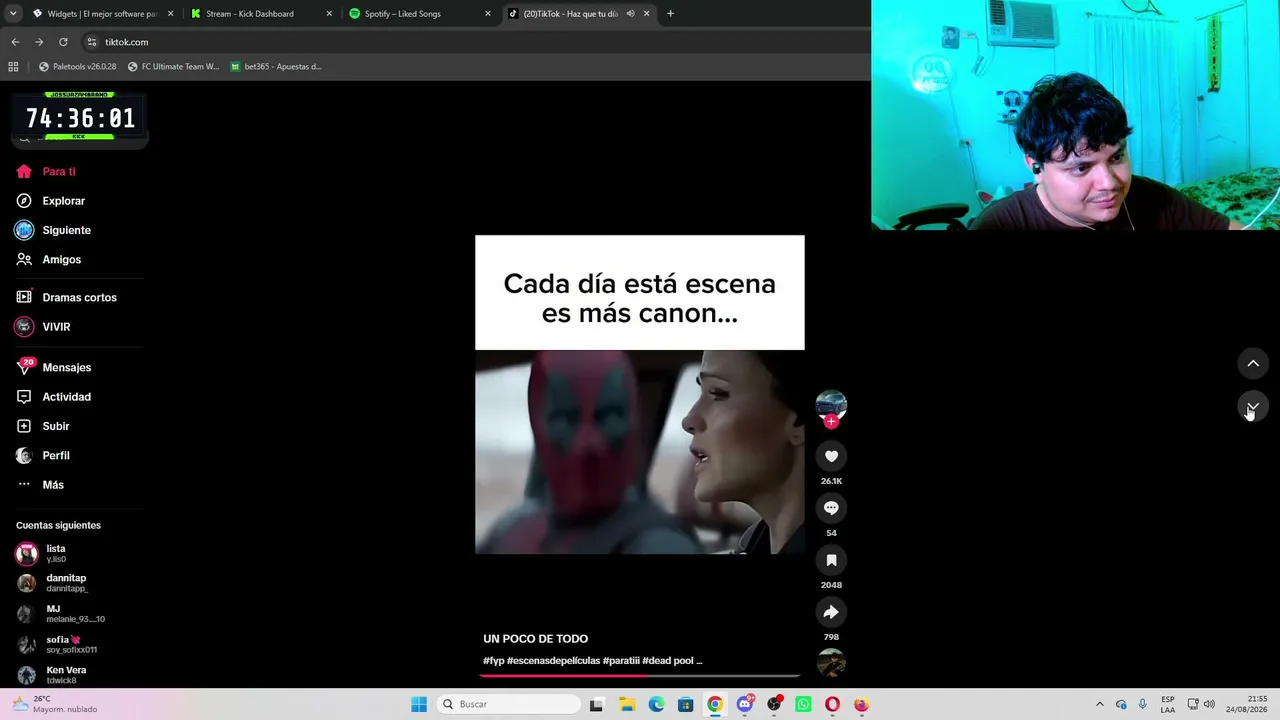1280x720 pixels.
Task: Go to the previous video with up chevron
Action: pyautogui.click(x=1253, y=363)
